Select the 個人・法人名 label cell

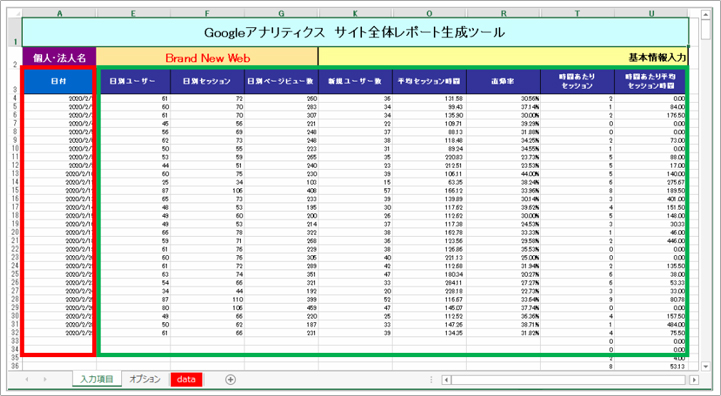(x=59, y=58)
